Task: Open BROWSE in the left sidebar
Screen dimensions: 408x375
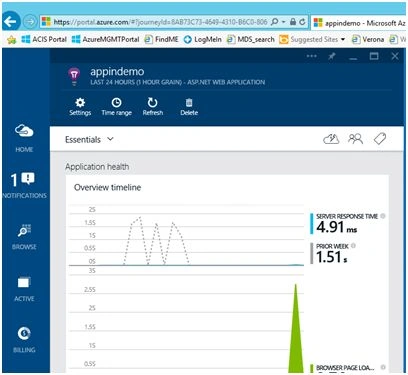Action: pos(24,236)
